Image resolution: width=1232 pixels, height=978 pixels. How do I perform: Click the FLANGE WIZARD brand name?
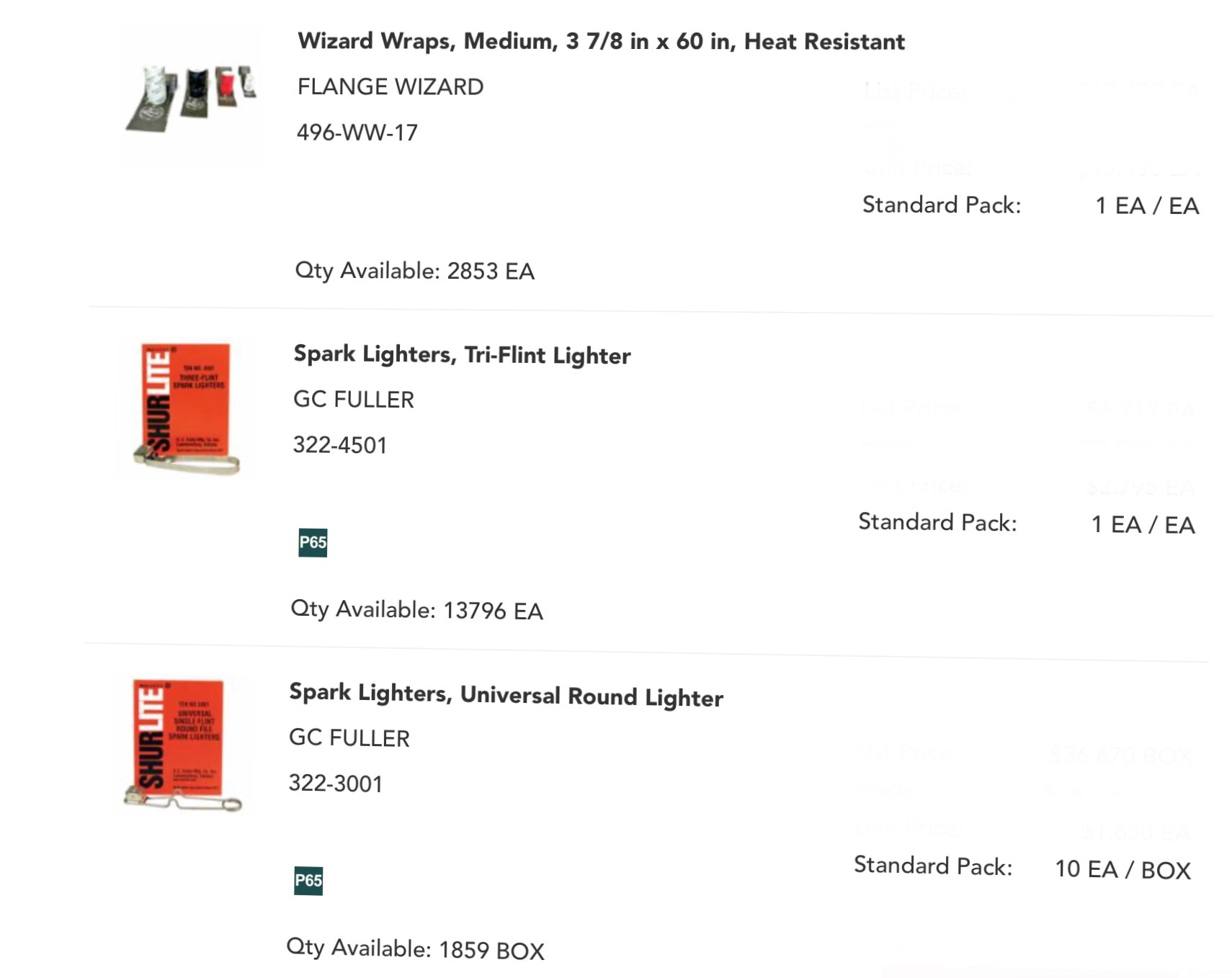[x=390, y=86]
